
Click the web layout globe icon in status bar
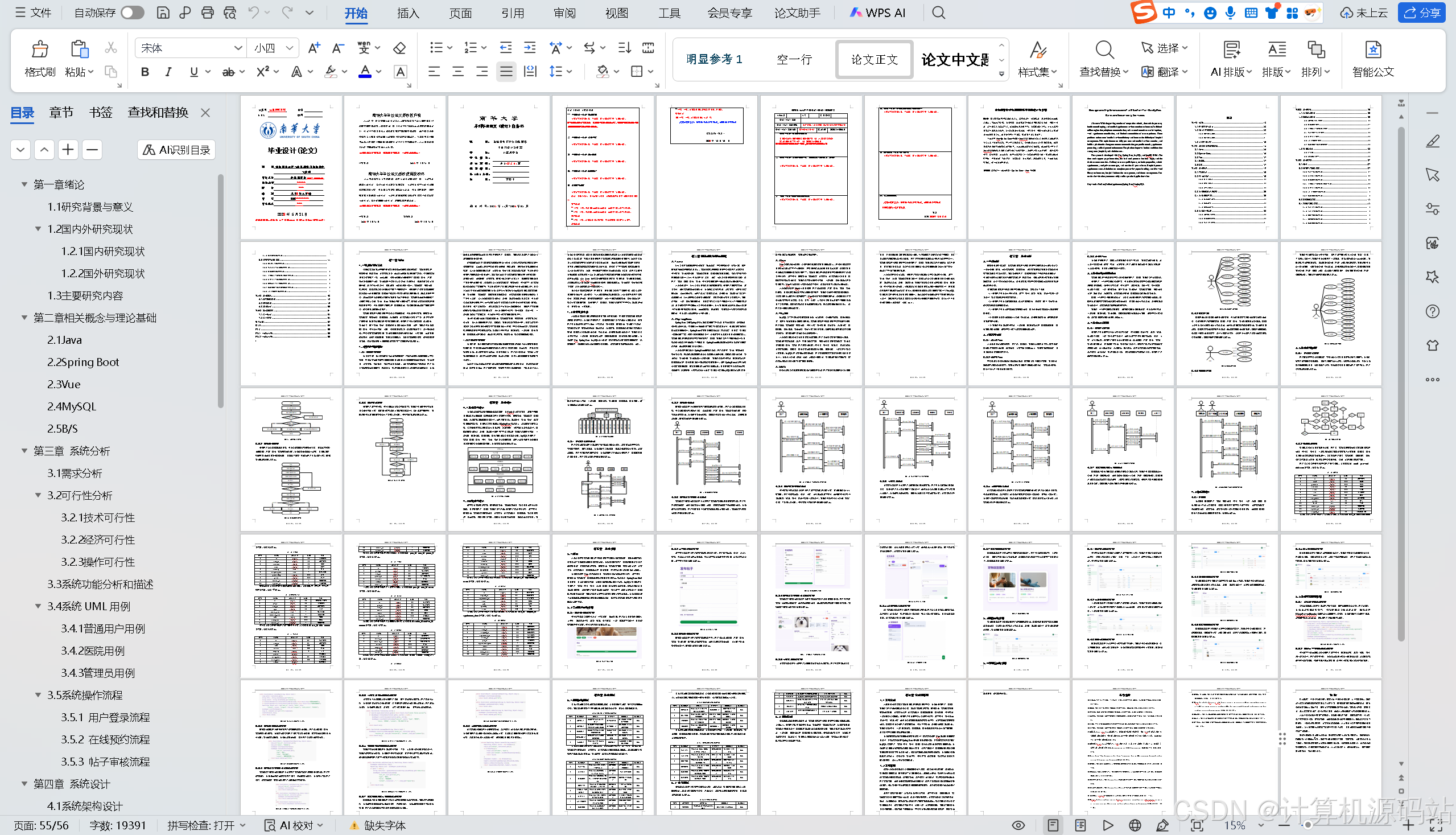coord(1135,825)
